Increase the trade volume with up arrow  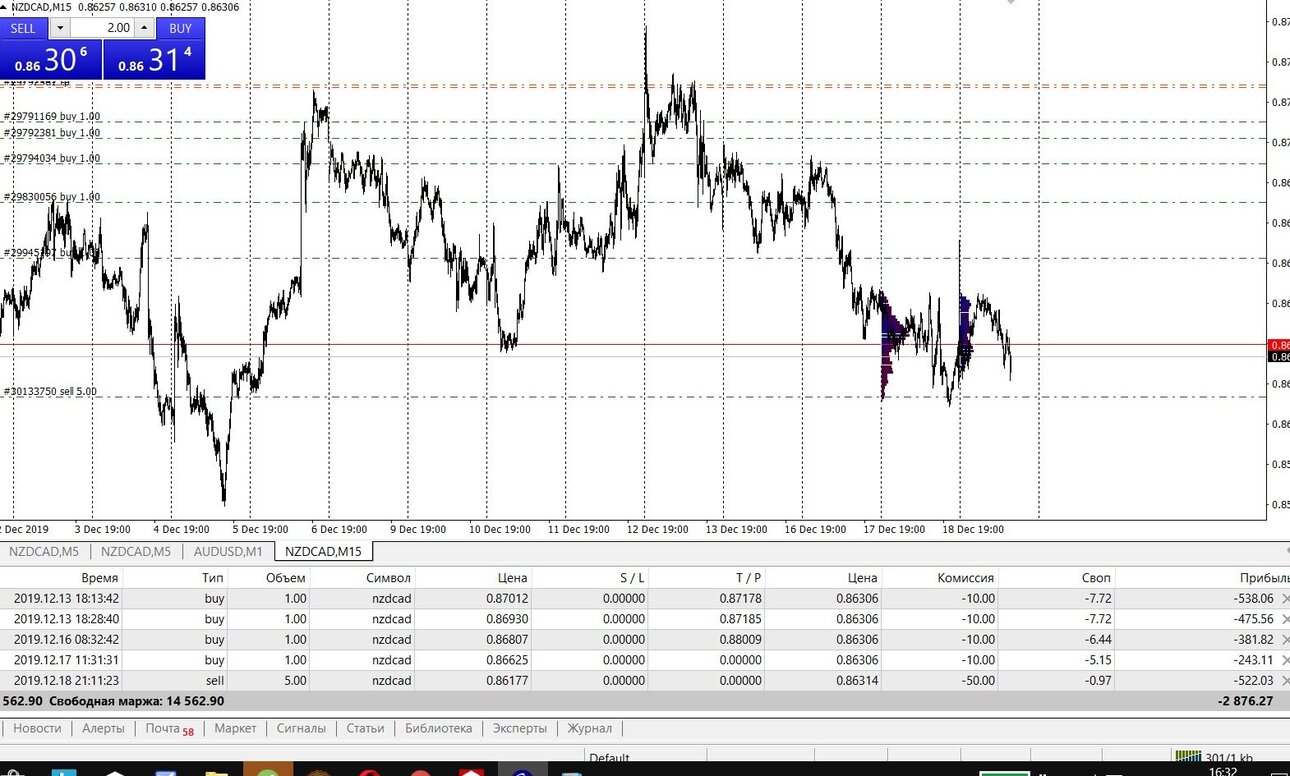point(144,28)
